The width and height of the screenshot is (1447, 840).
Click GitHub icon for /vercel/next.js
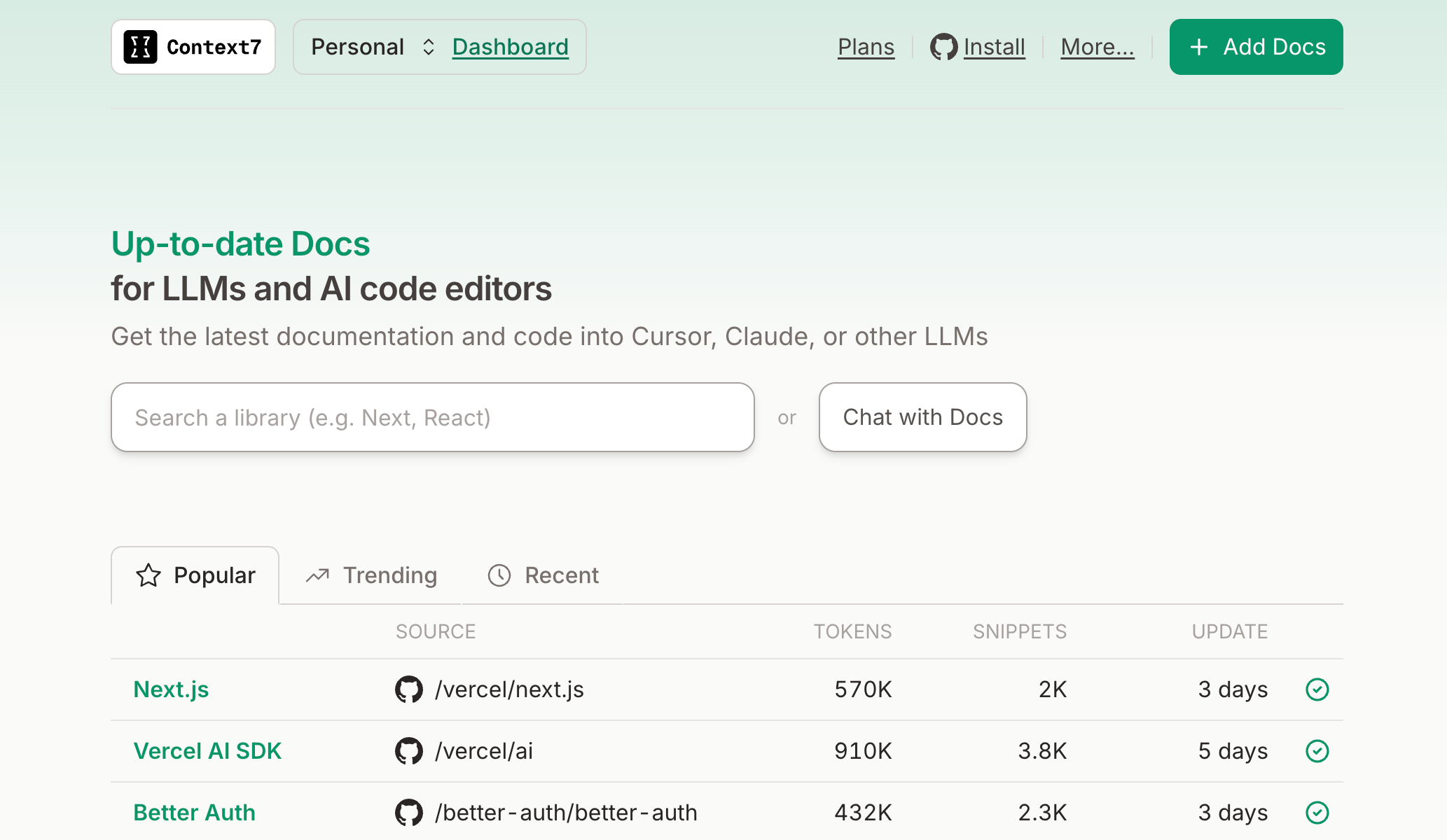tap(409, 689)
